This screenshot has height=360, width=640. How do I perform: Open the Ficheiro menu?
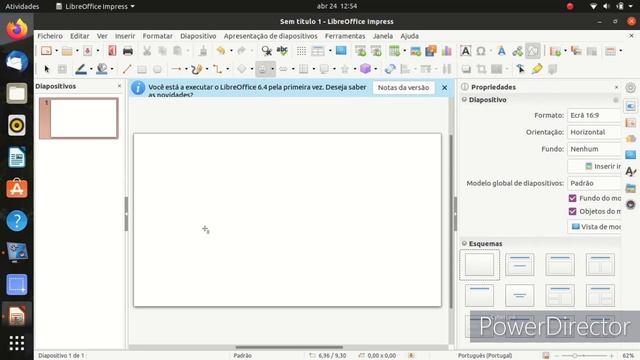(x=50, y=36)
